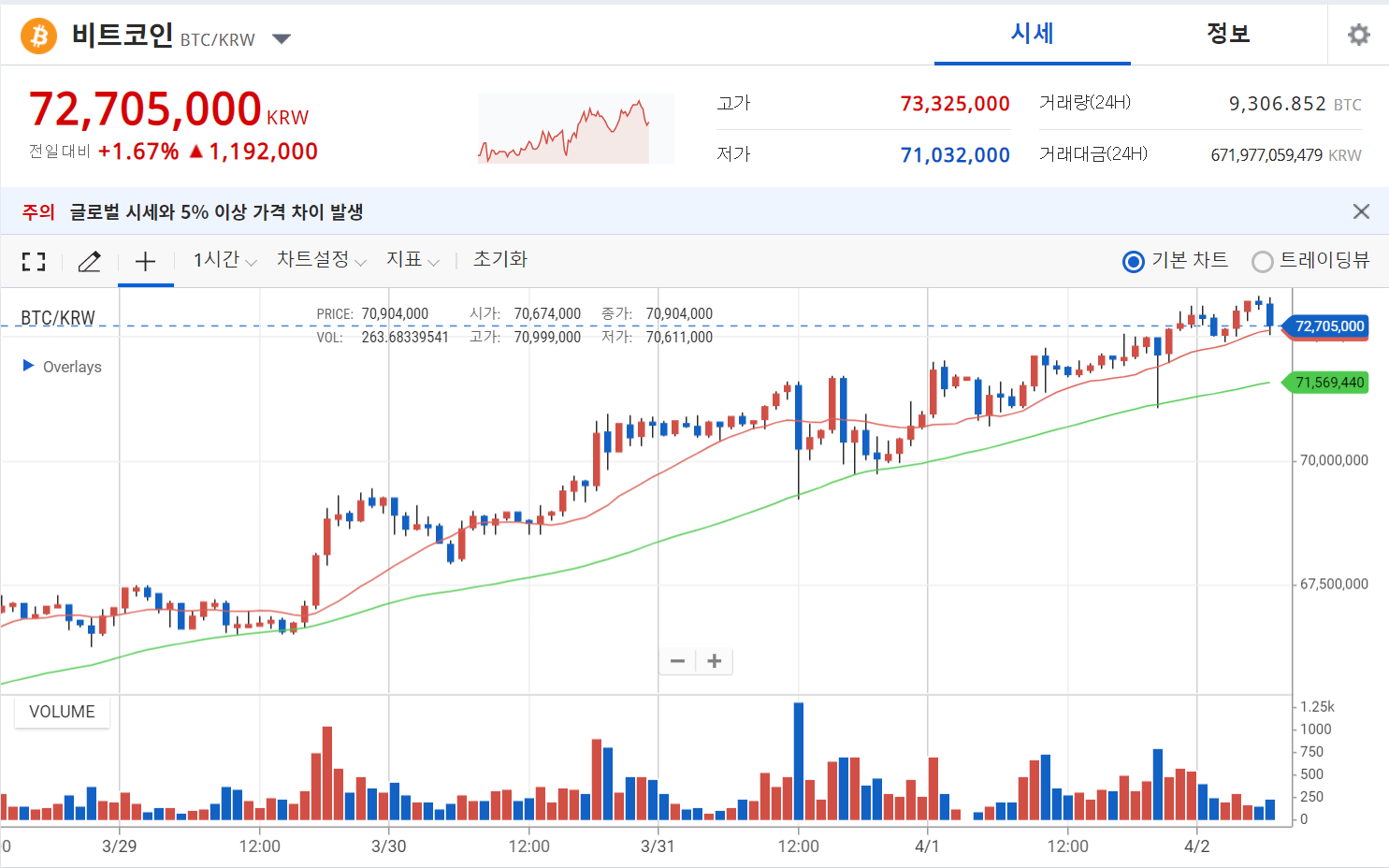Click the 3/30 date axis label

(x=389, y=846)
